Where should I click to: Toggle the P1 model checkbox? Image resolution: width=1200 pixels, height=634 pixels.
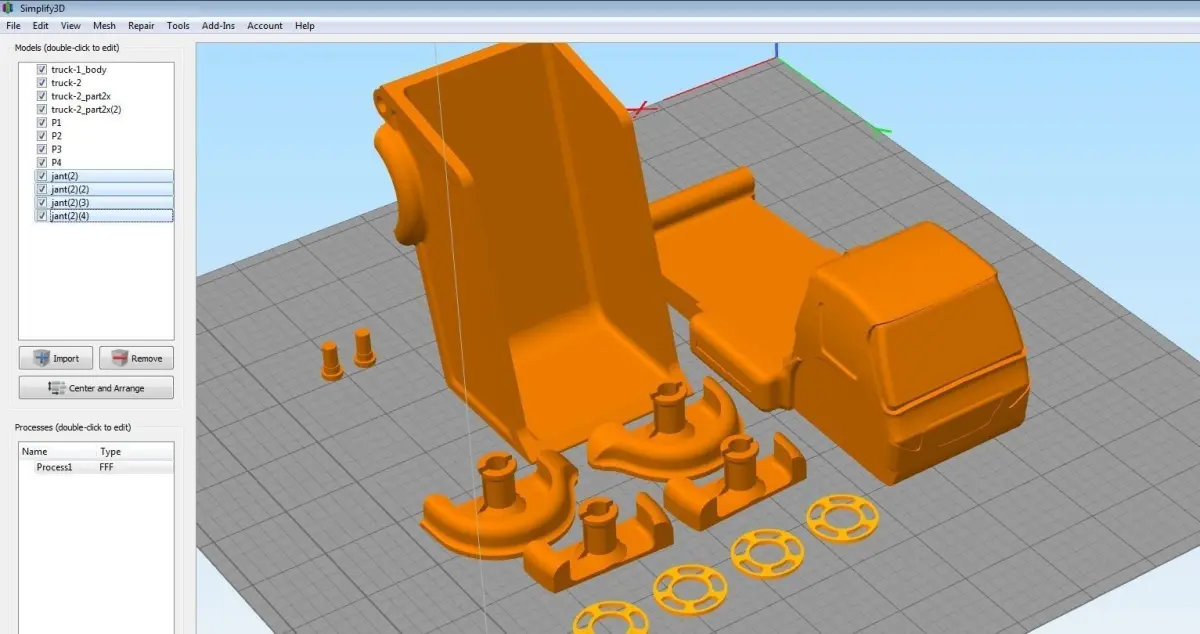pyautogui.click(x=42, y=122)
